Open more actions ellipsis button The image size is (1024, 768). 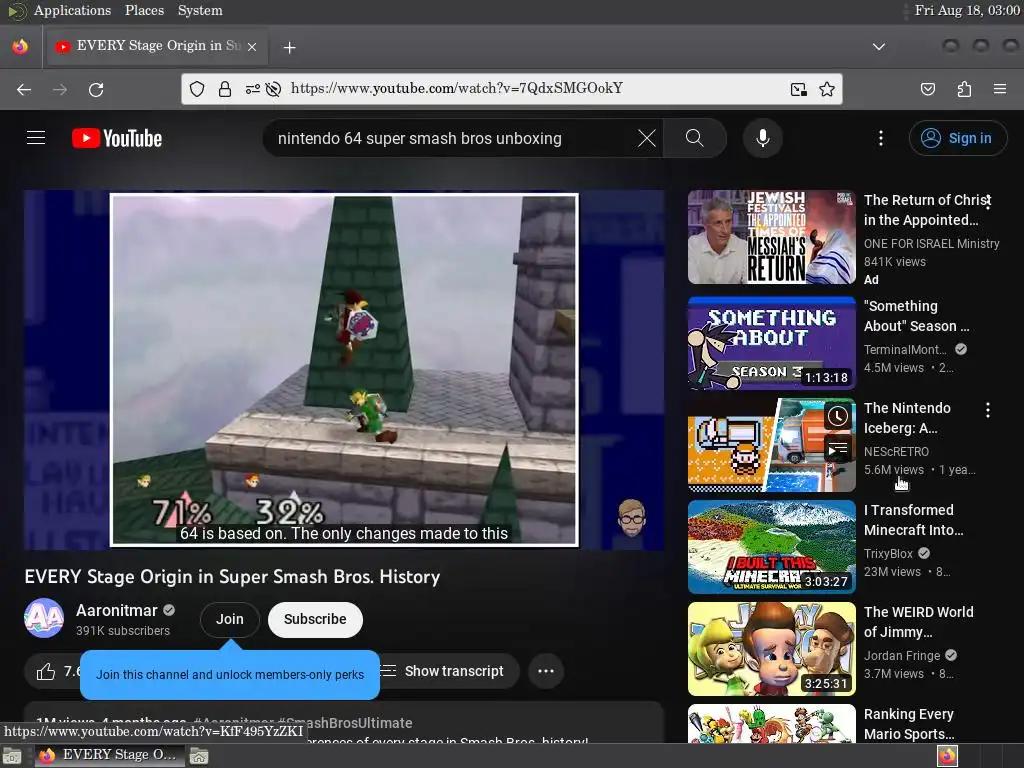coord(546,671)
